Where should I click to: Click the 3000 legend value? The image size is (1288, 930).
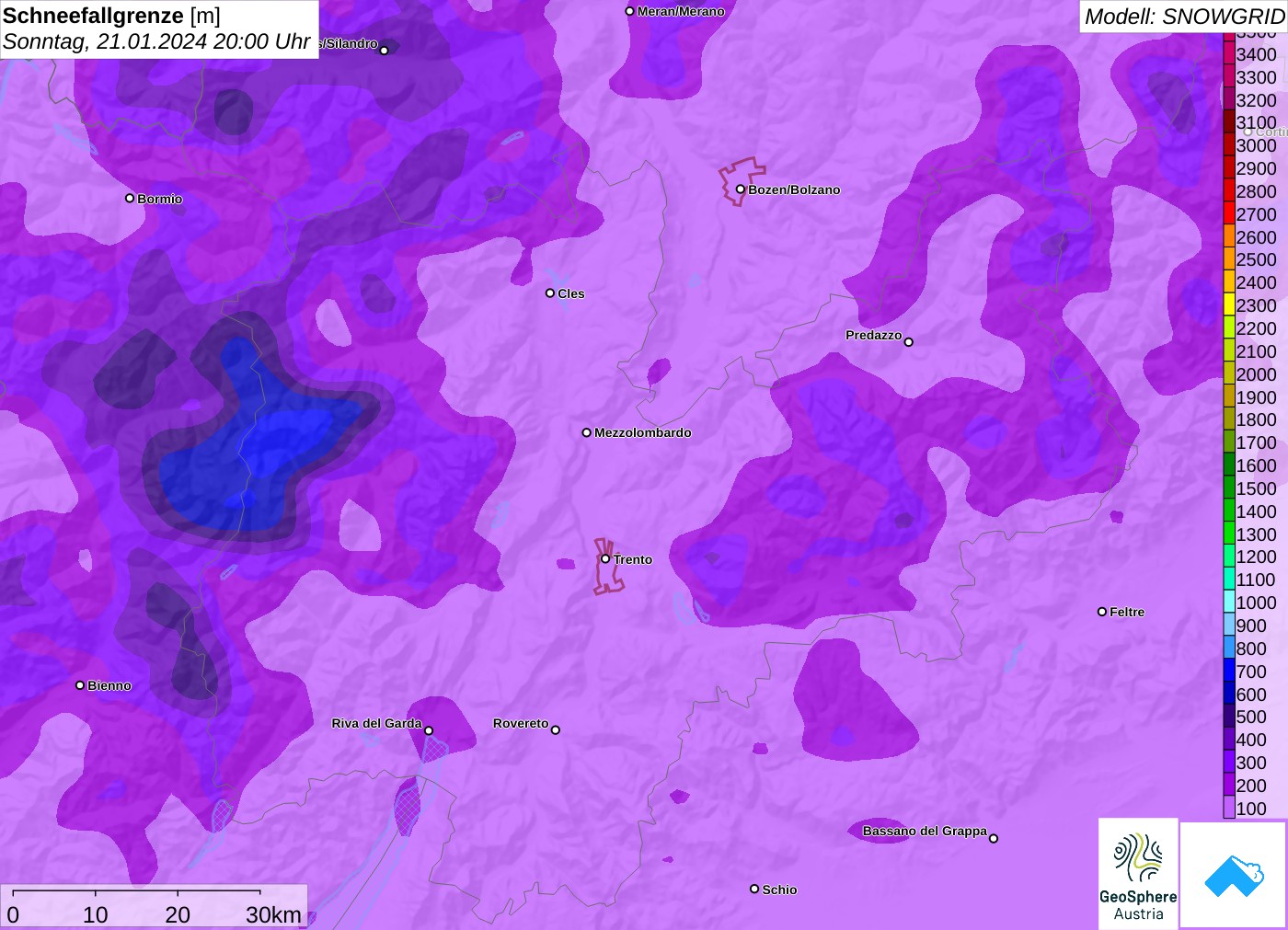[1257, 145]
